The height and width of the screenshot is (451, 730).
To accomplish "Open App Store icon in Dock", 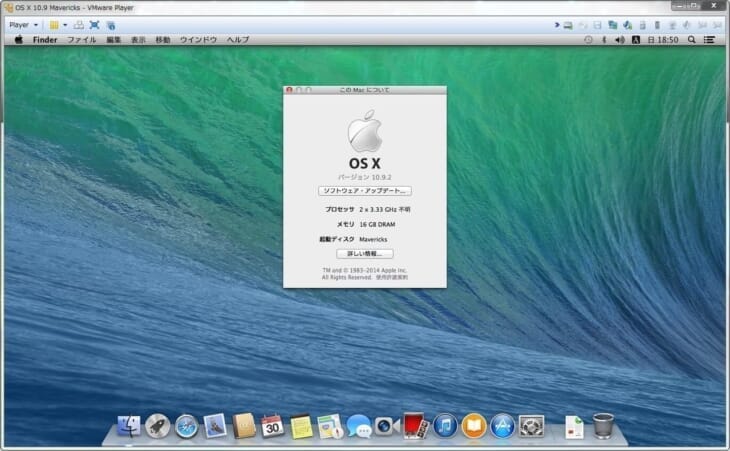I will click(502, 426).
